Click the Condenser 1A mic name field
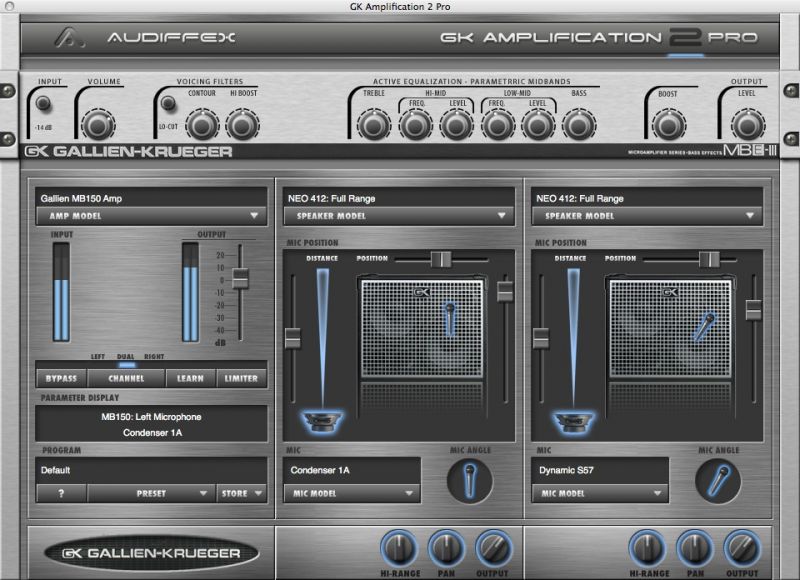Image resolution: width=800 pixels, height=580 pixels. (x=352, y=470)
